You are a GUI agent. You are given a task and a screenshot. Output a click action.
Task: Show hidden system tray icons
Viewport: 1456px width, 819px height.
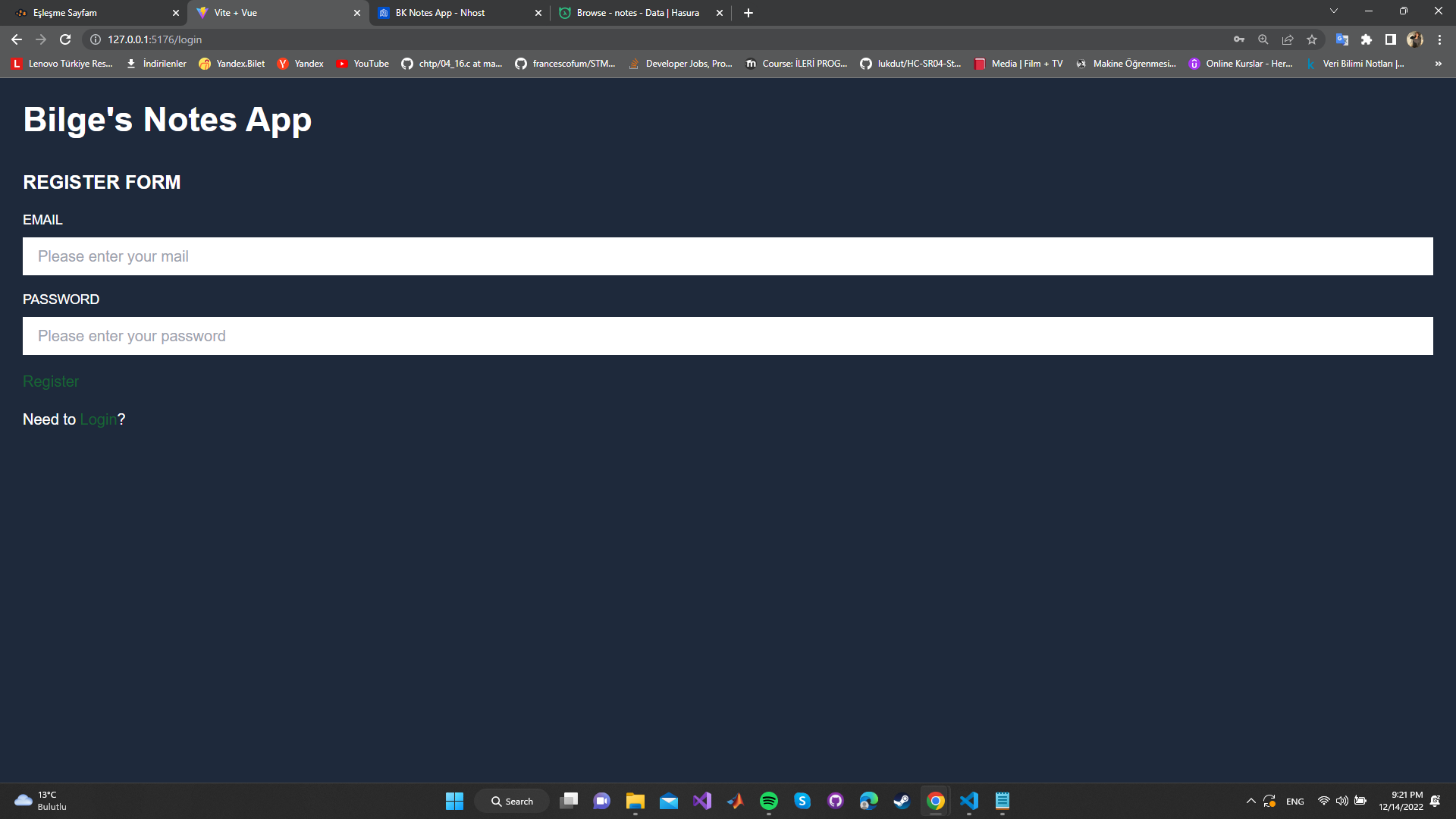1251,801
